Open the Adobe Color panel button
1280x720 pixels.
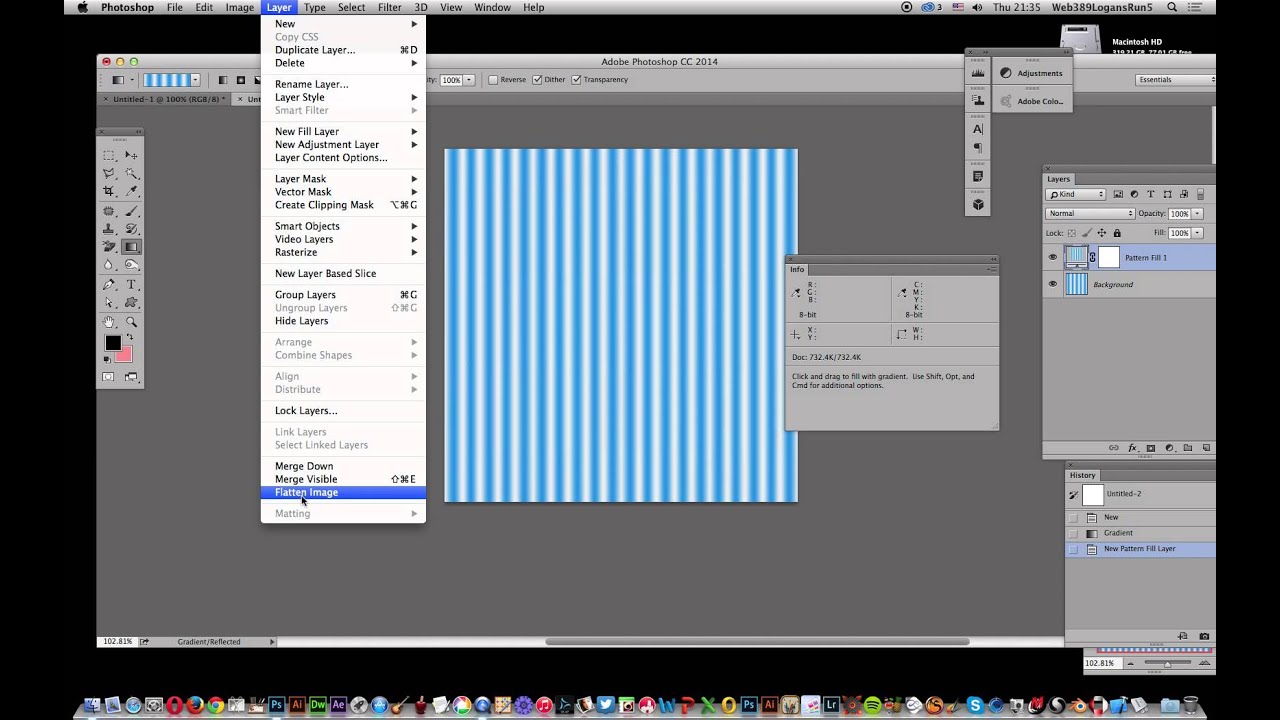1031,101
